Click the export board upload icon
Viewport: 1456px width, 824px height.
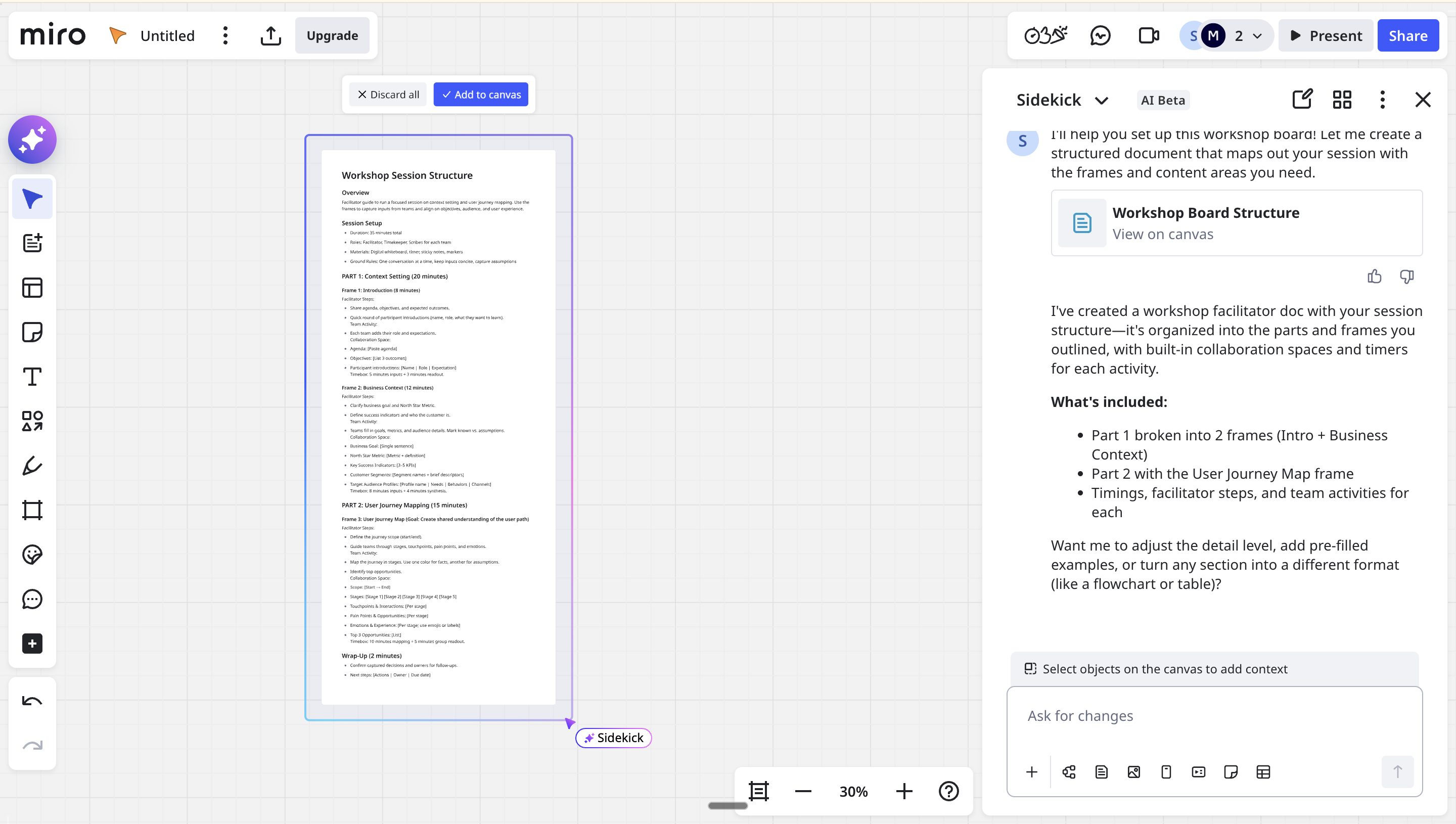[270, 36]
